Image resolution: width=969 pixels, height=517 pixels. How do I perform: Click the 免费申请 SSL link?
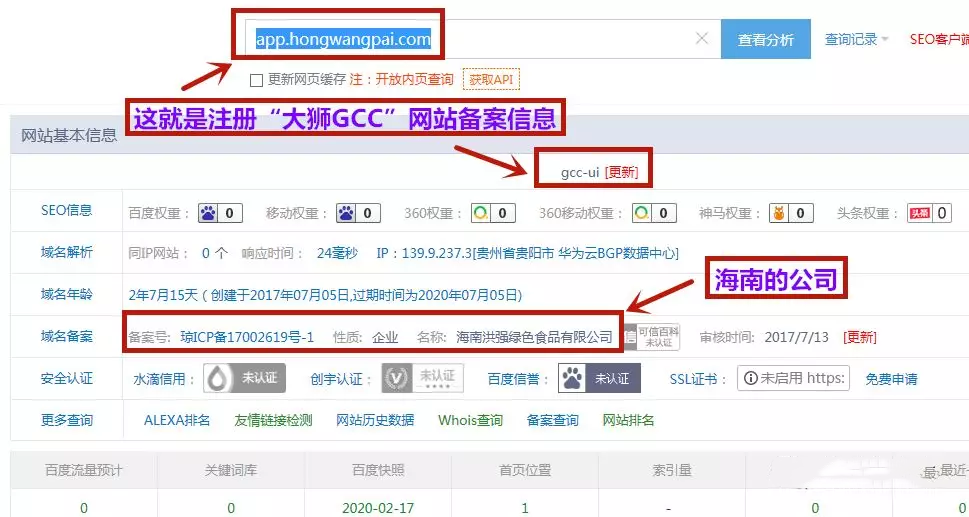coord(891,379)
